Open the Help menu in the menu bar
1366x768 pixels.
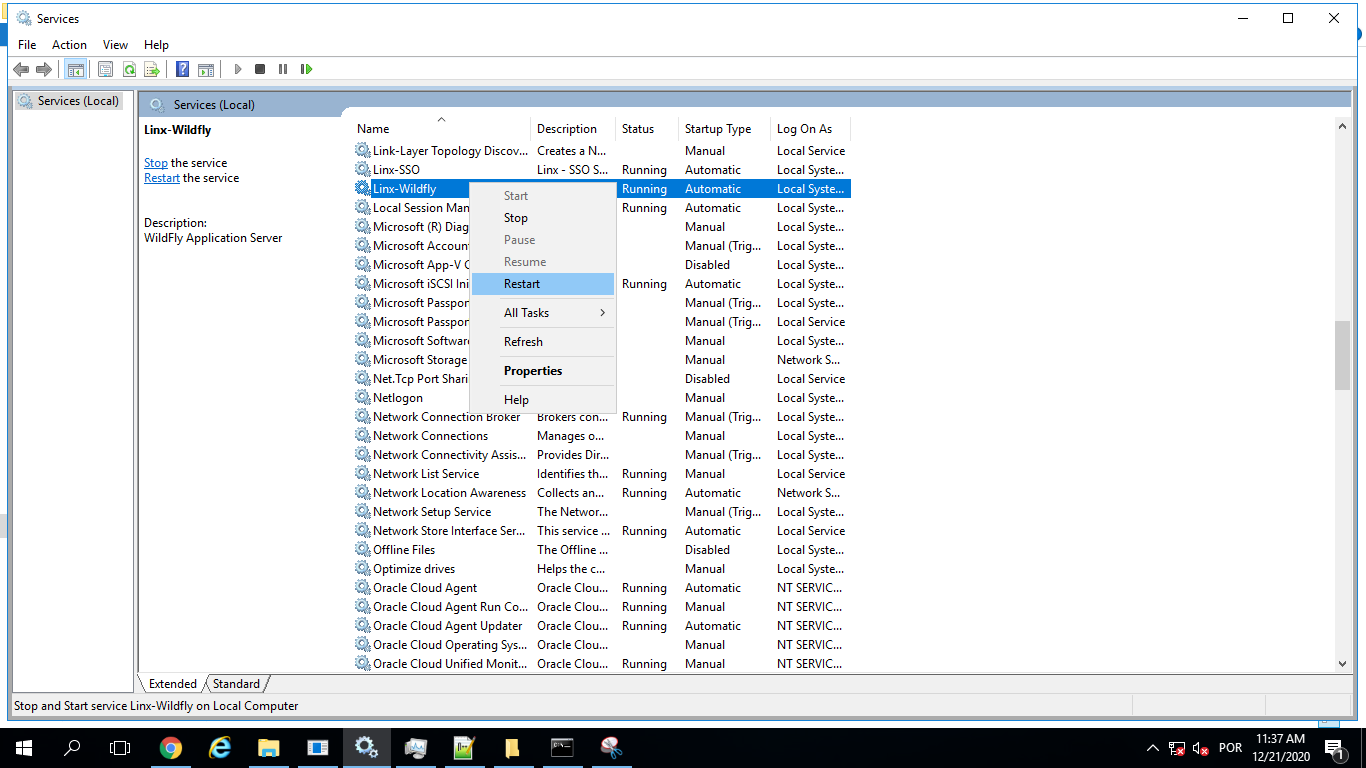[156, 45]
